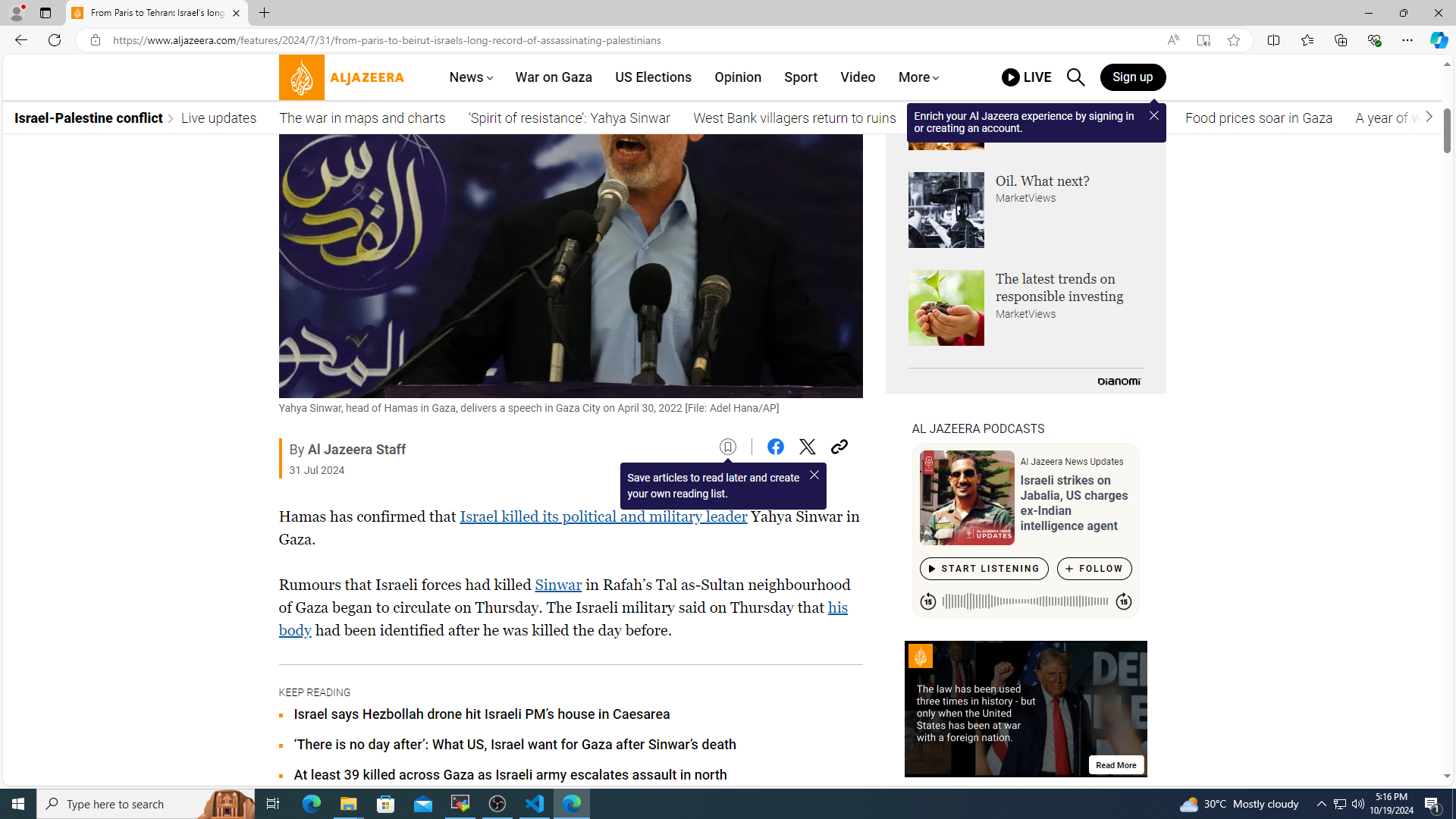Watch the LIVE stream
The image size is (1456, 819).
tap(1026, 77)
